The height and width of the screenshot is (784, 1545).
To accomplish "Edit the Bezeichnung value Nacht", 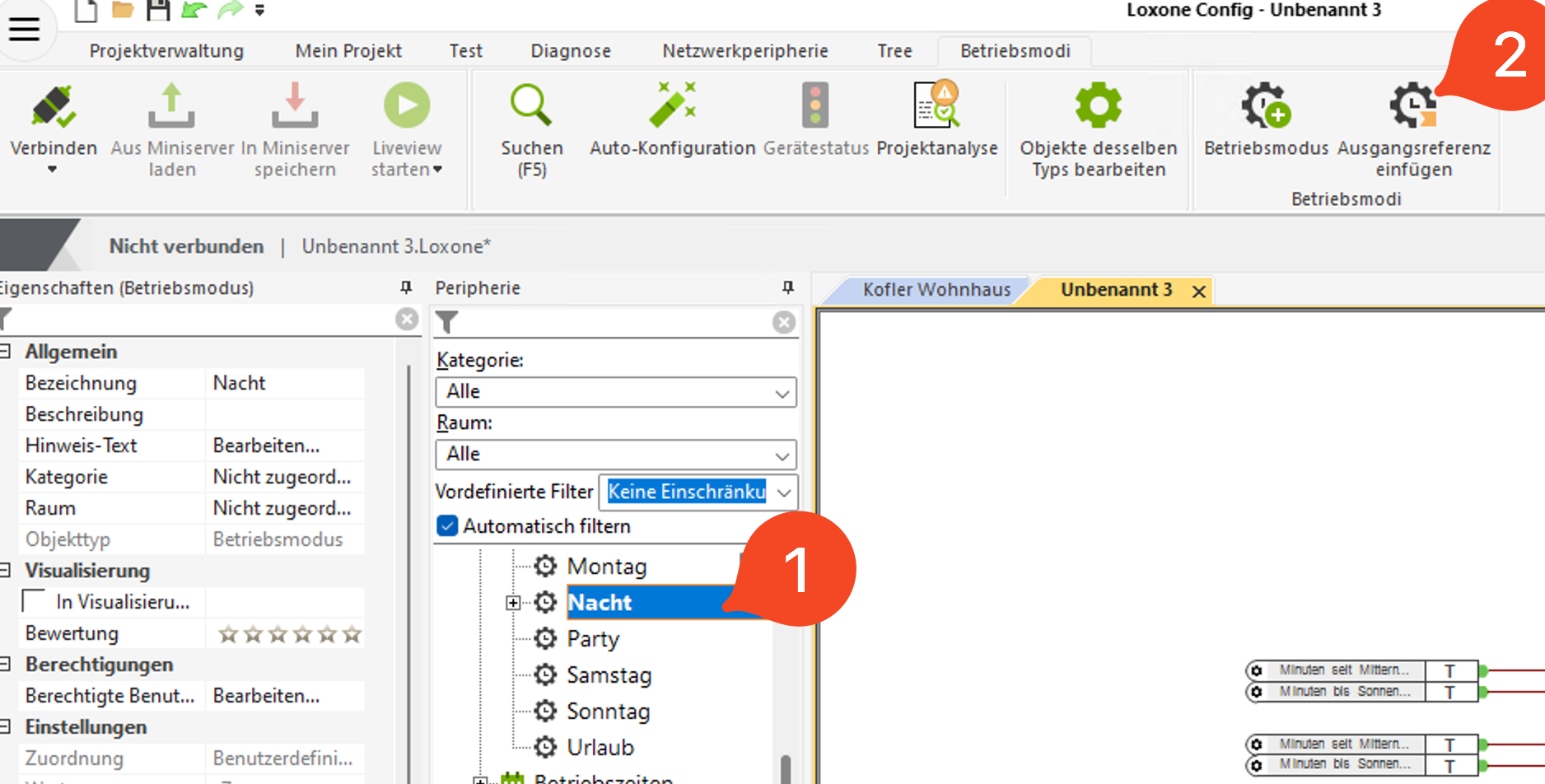I will [284, 383].
